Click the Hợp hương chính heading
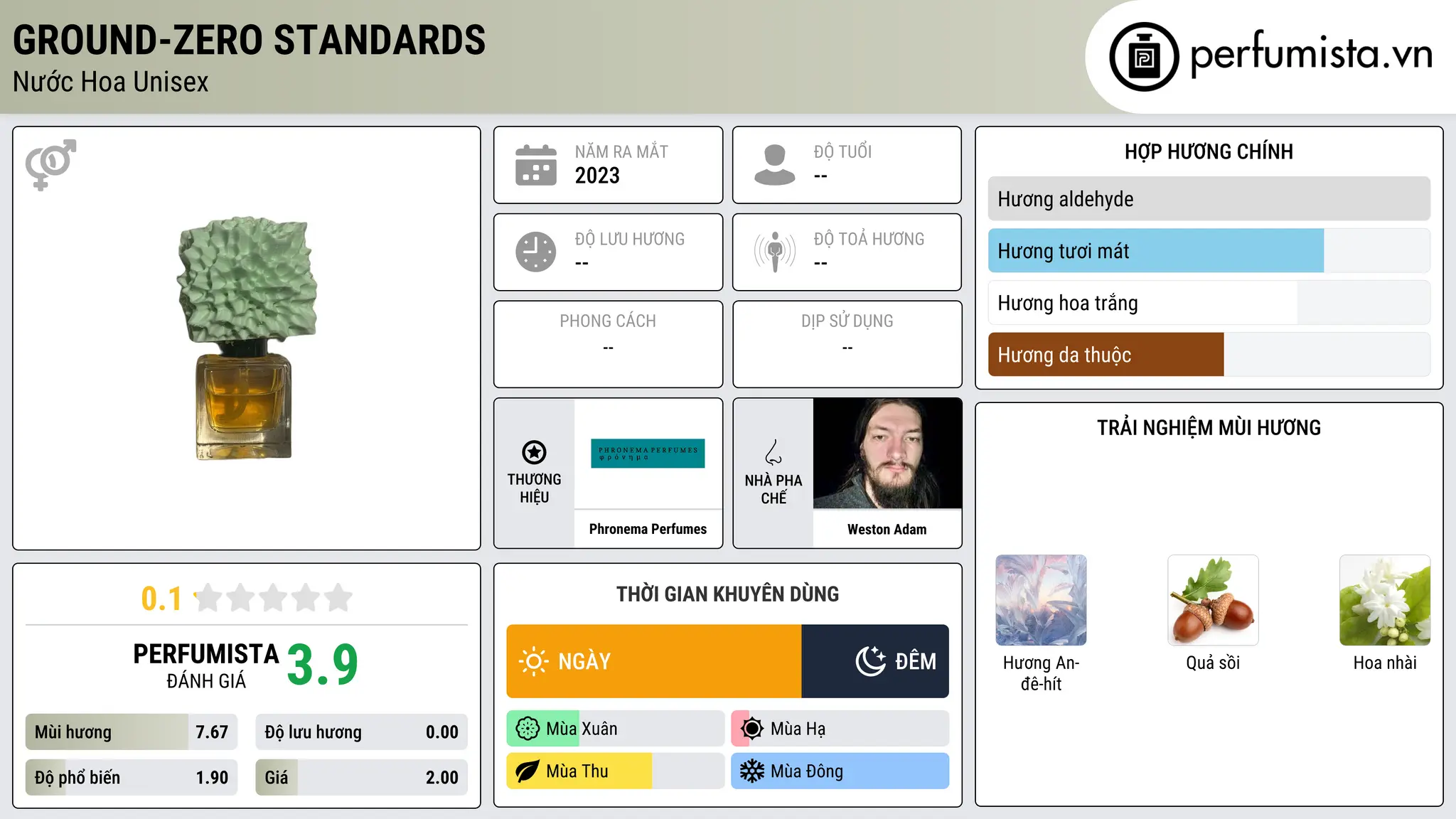Viewport: 1456px width, 819px height. [1209, 151]
